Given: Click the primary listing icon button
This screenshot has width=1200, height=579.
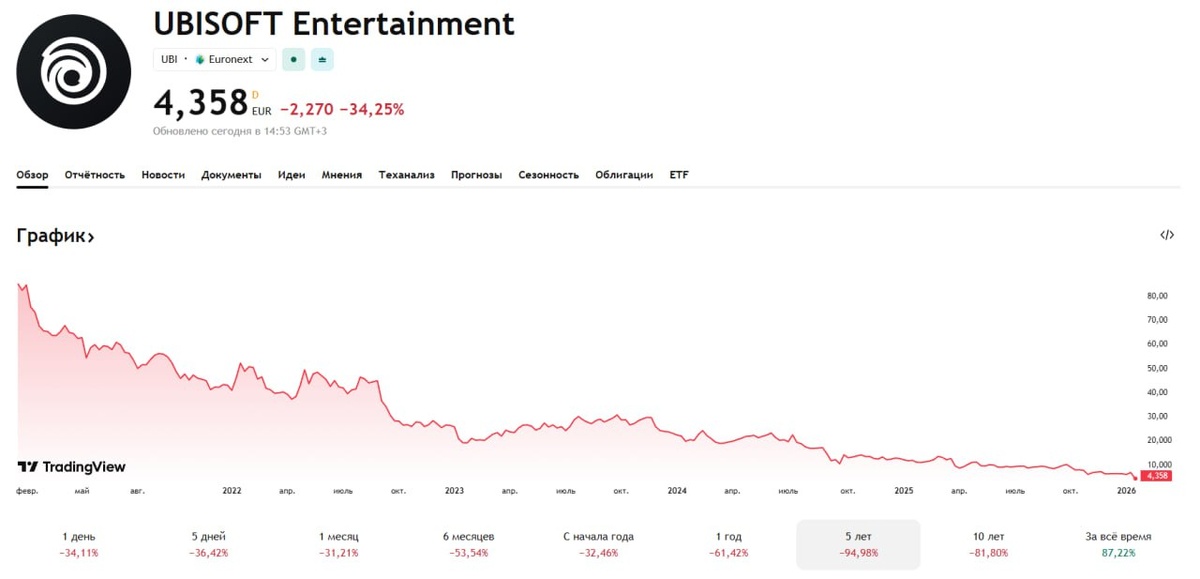Looking at the screenshot, I should tap(322, 59).
